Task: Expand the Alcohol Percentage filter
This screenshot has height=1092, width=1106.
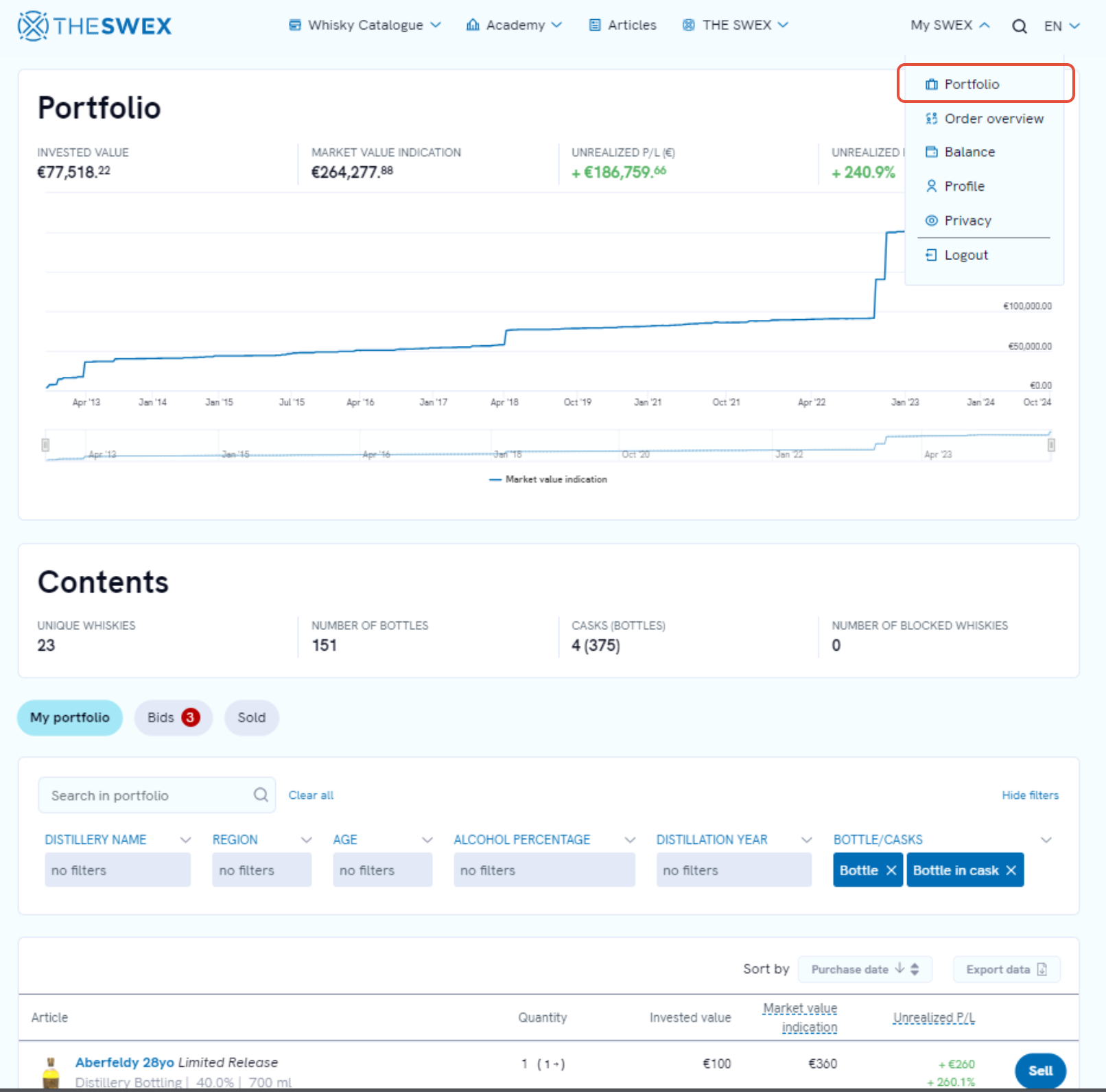Action: (x=630, y=840)
